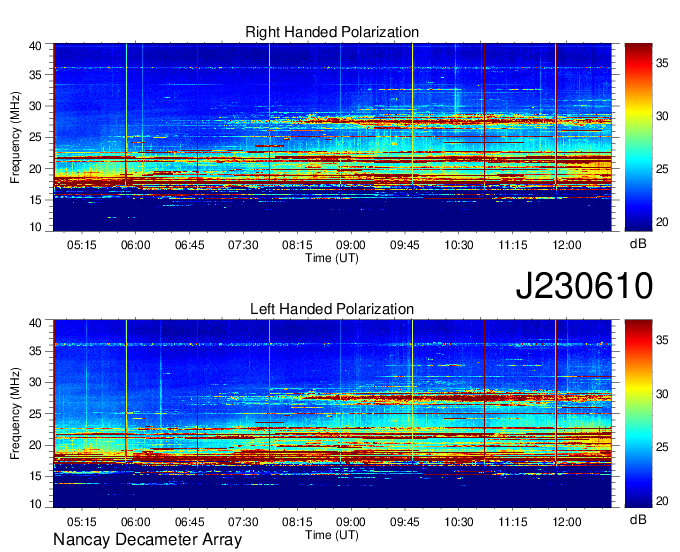Click the 35 MHz tick on left-handed frequency axis
Viewport: 680px width, 552px height.
click(36, 351)
